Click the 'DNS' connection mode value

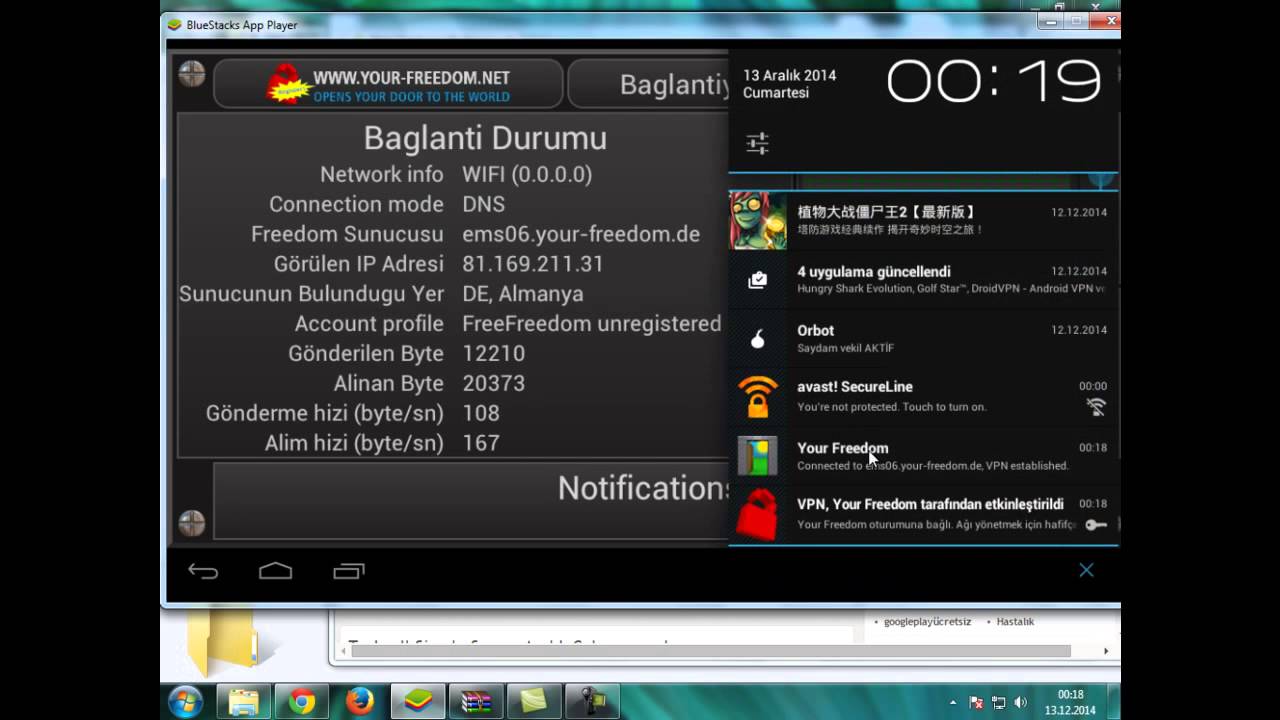coord(483,204)
